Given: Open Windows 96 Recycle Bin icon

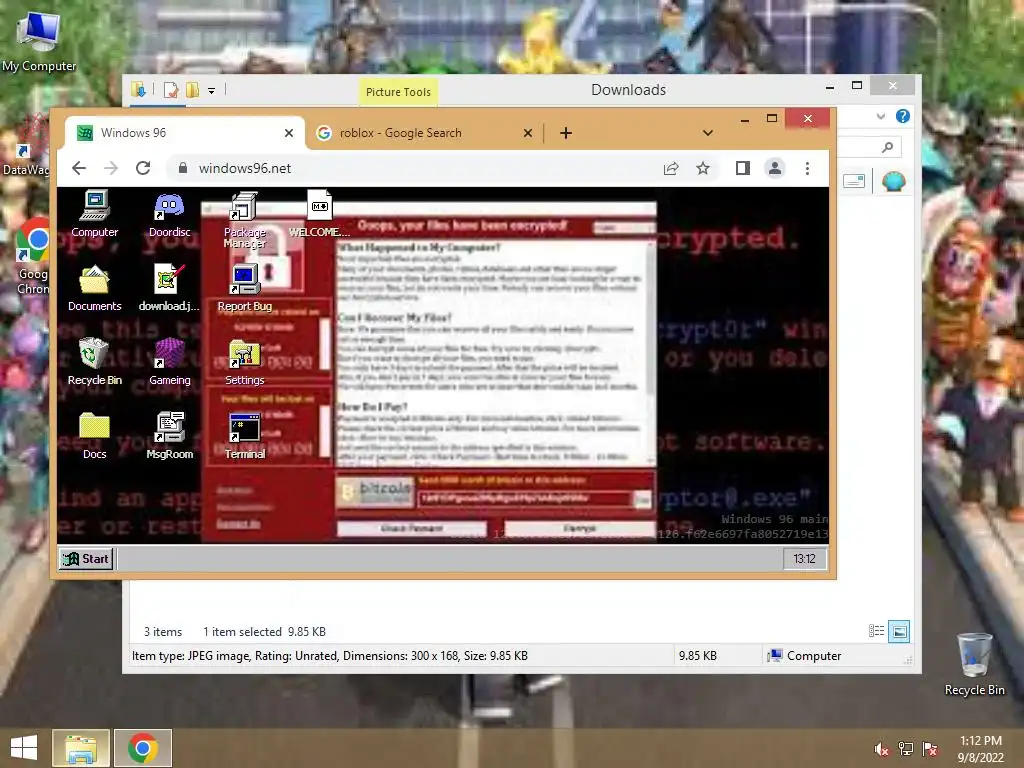Looking at the screenshot, I should 95,361.
